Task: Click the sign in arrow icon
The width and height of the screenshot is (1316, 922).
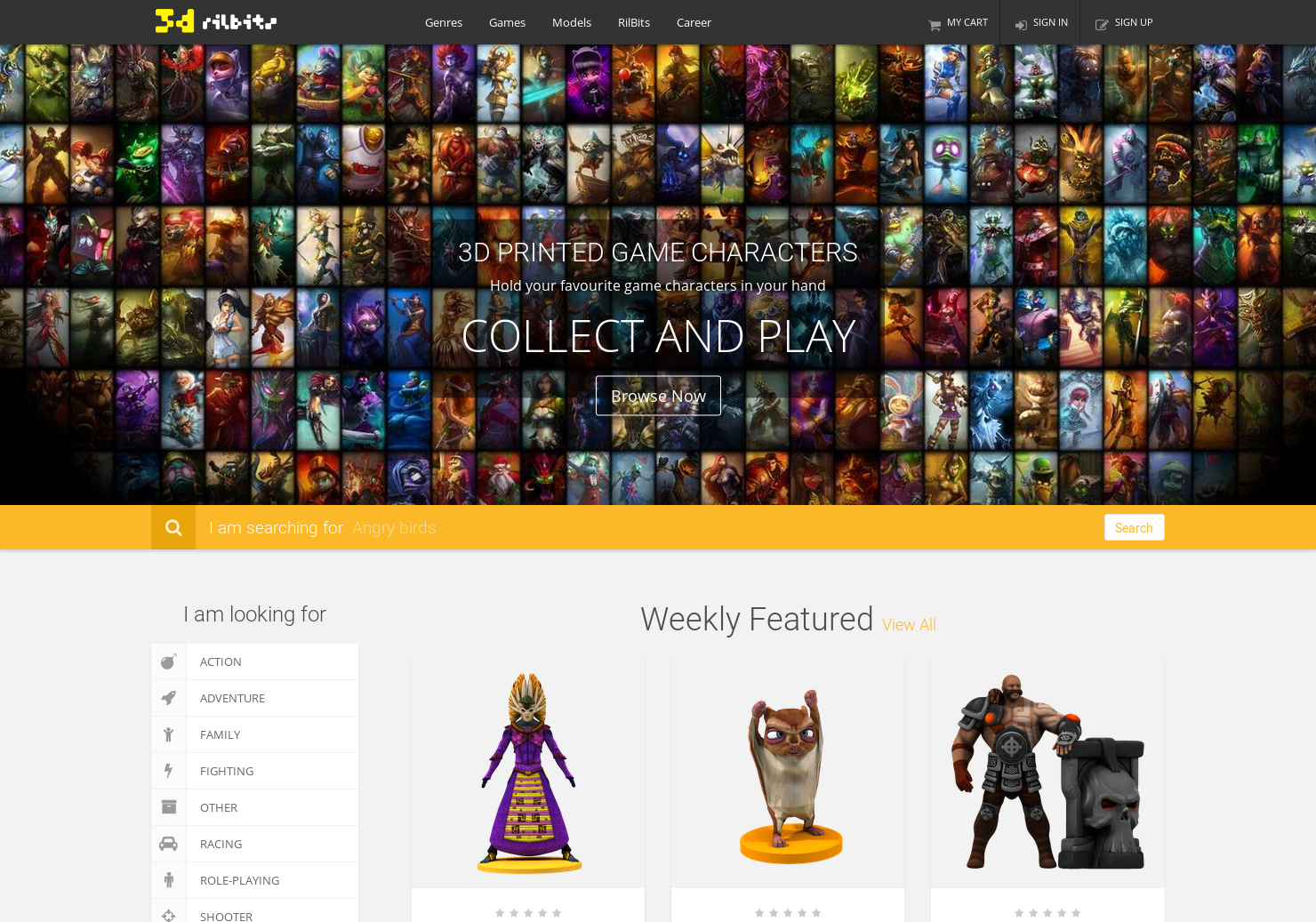Action: point(1021,26)
